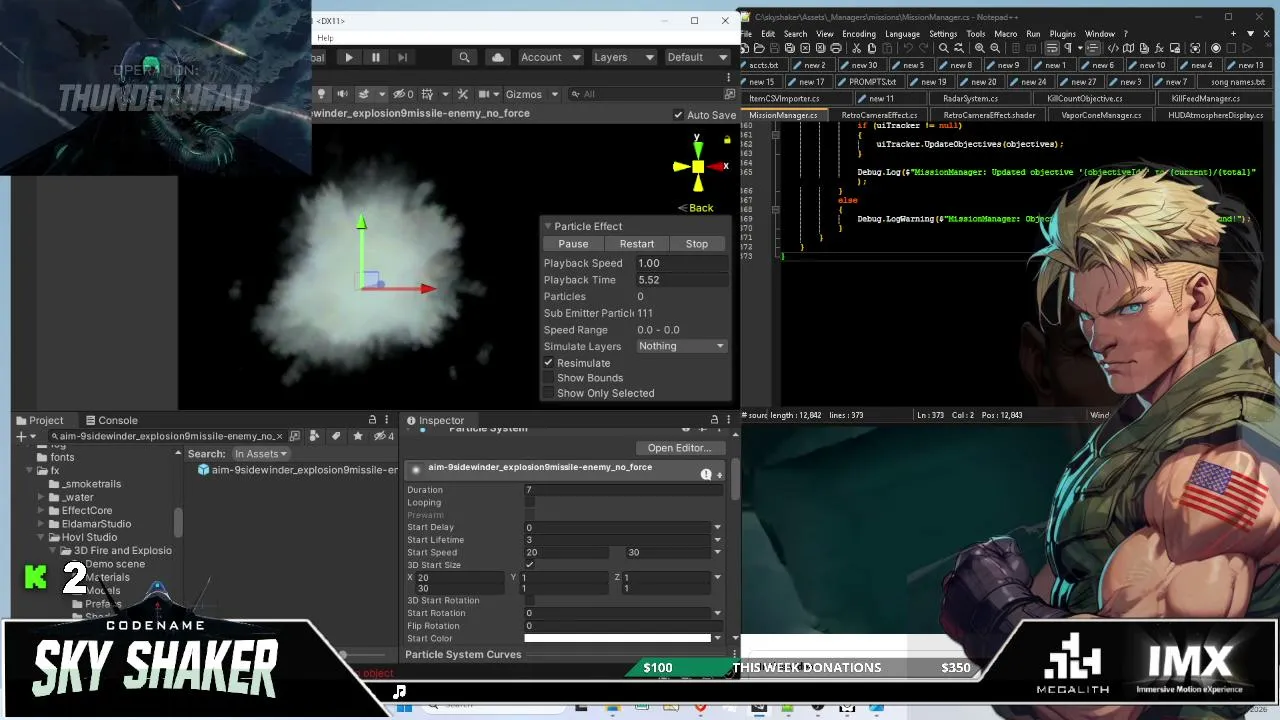The image size is (1280, 720).
Task: Toggle scene effects (skybox, fog) icon
Action: tap(364, 94)
